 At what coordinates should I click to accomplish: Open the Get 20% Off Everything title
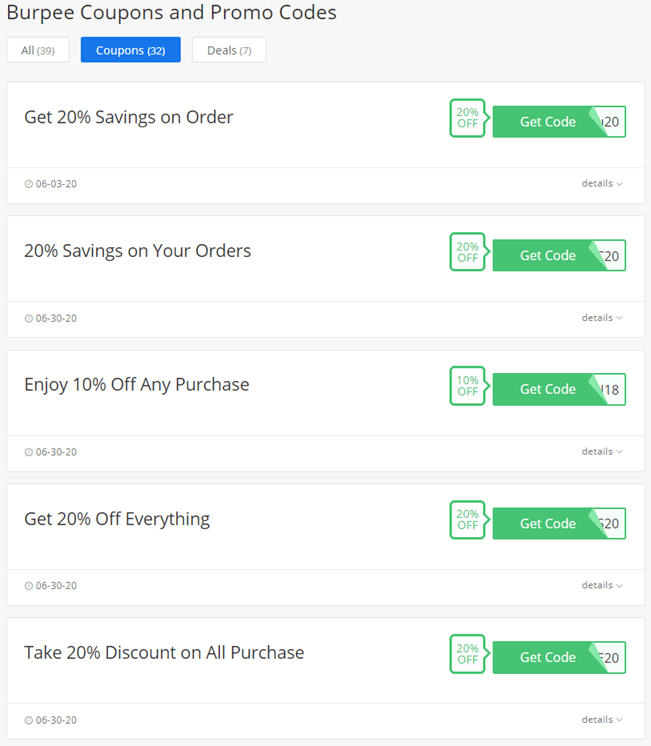[117, 519]
